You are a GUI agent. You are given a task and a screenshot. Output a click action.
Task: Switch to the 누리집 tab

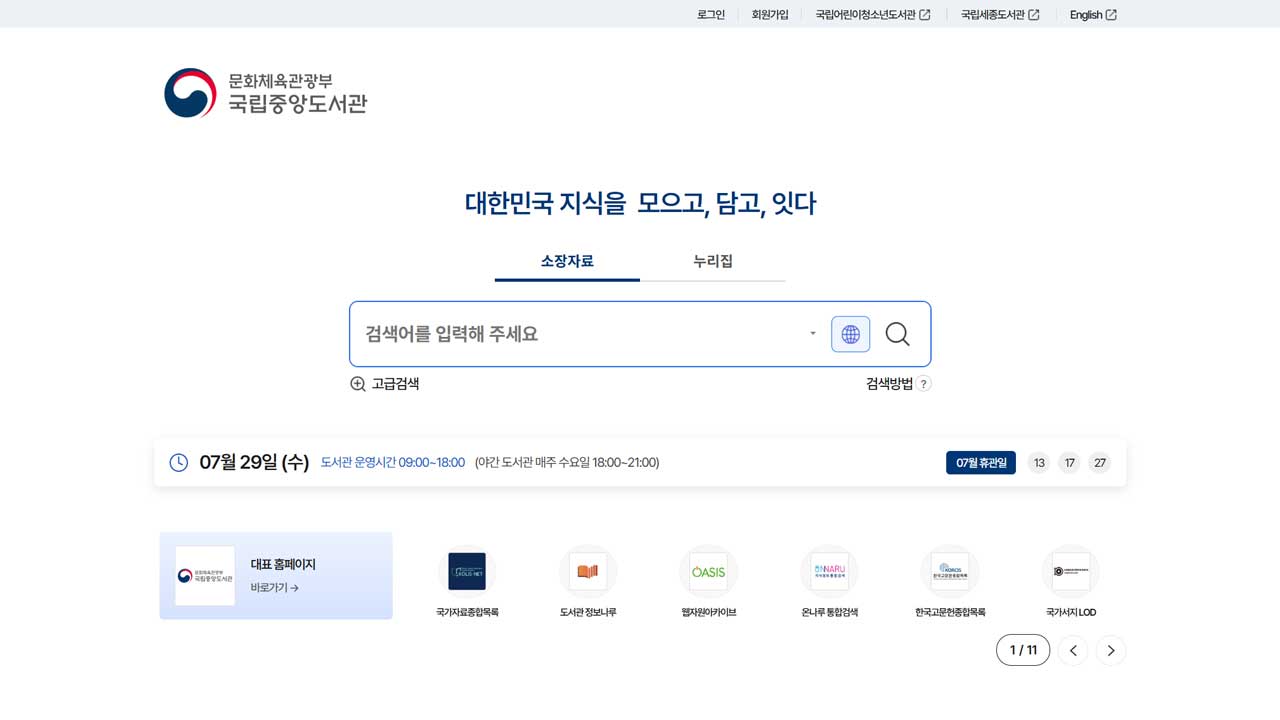713,261
